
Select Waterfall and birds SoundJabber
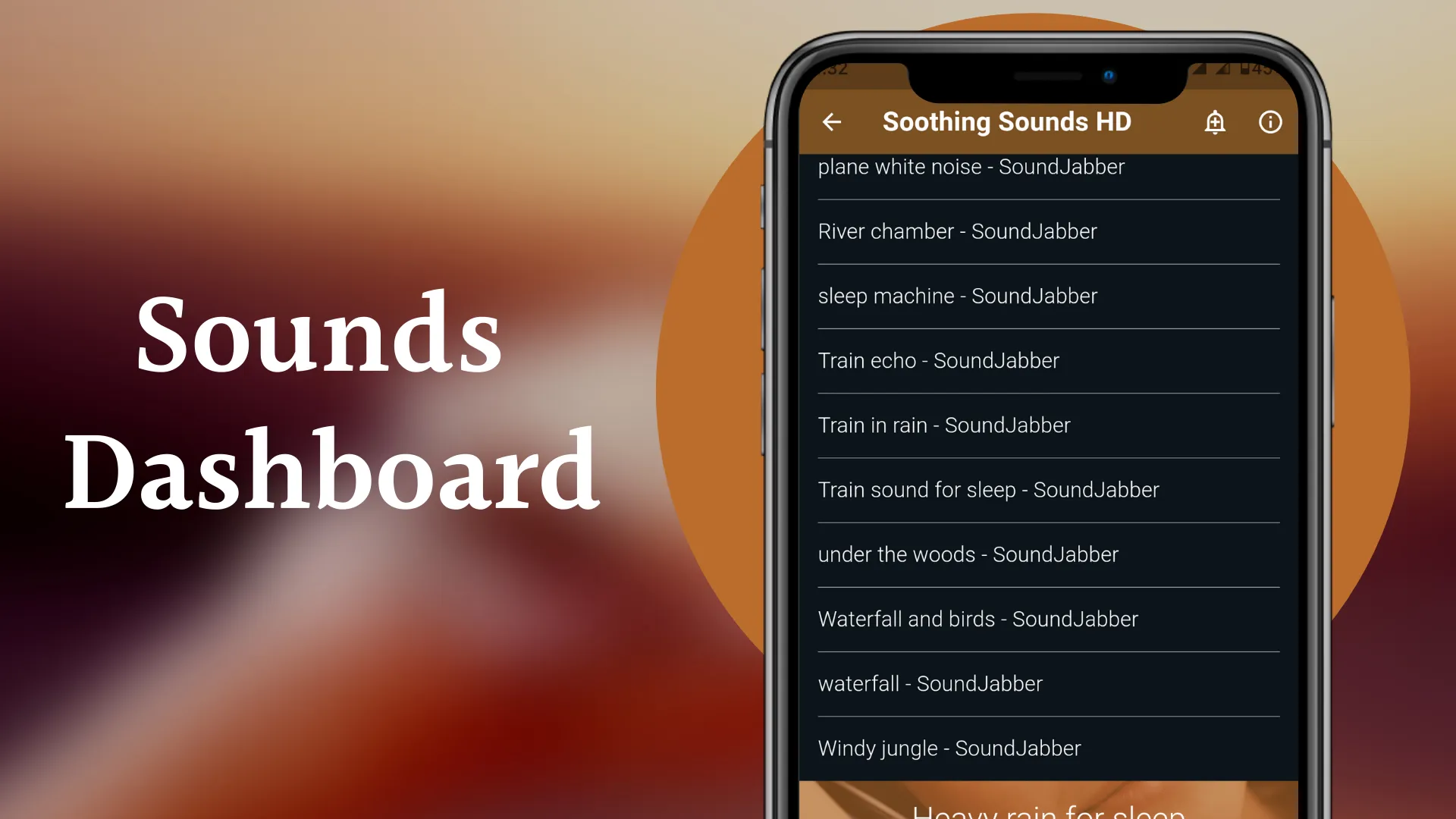tap(978, 618)
